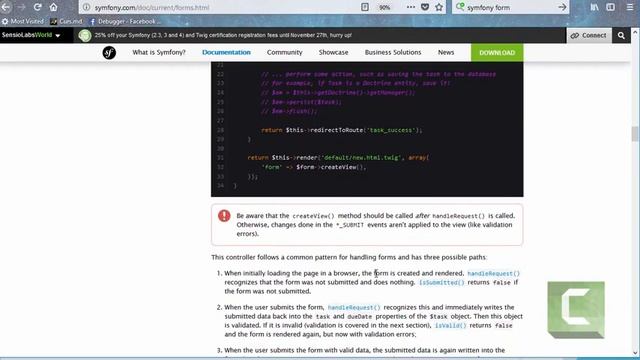Click the green certification promo icon
Viewport: 640px width, 360px height.
(85, 36)
